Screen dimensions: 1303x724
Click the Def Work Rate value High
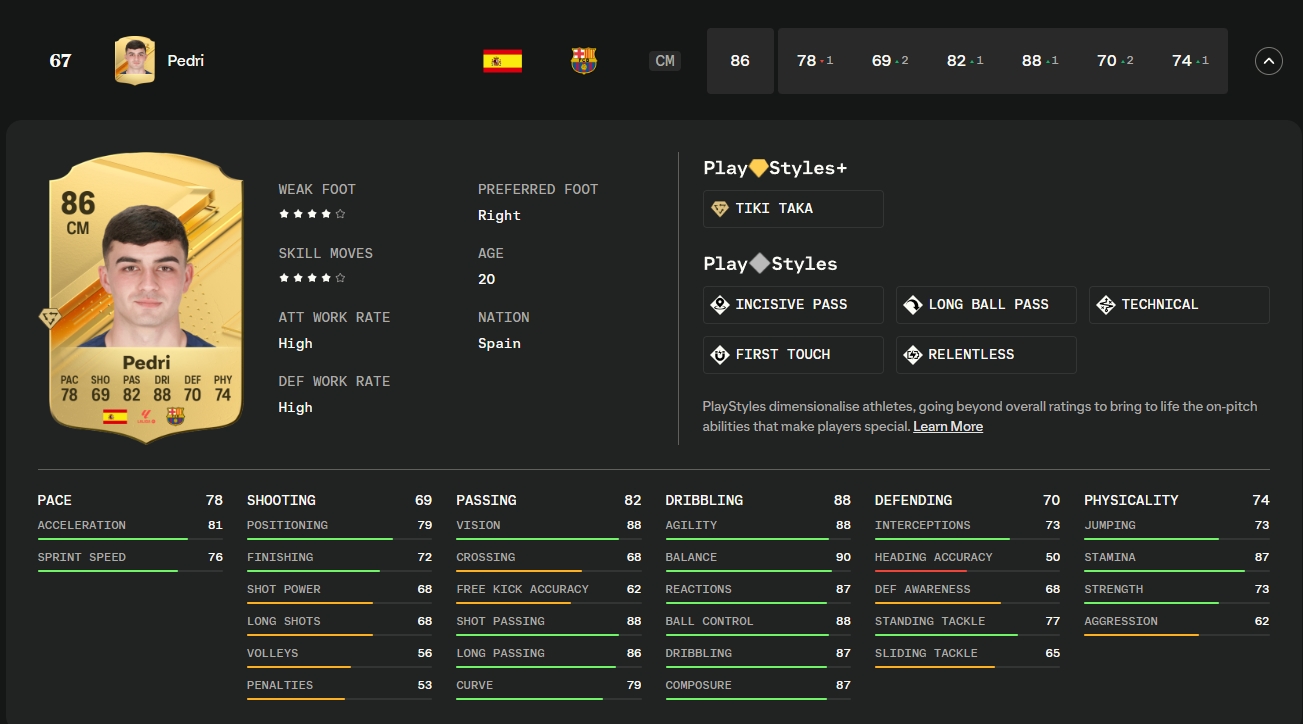pos(295,407)
